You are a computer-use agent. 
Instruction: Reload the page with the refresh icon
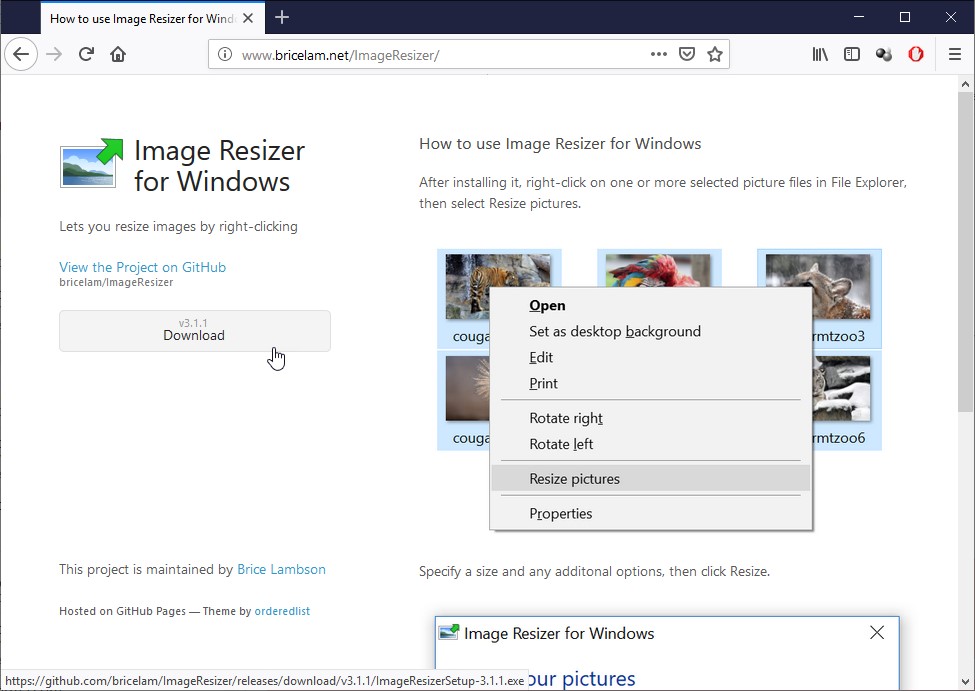[x=86, y=54]
